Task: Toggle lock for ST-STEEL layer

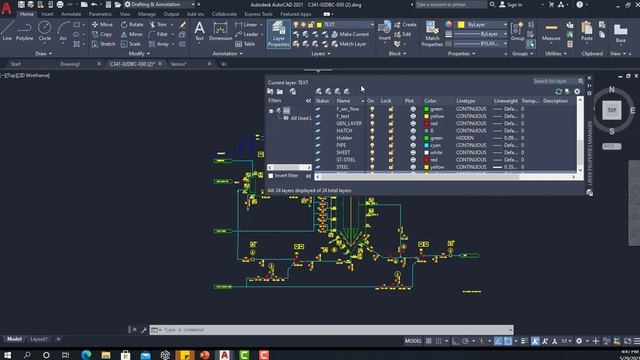Action: pos(391,160)
